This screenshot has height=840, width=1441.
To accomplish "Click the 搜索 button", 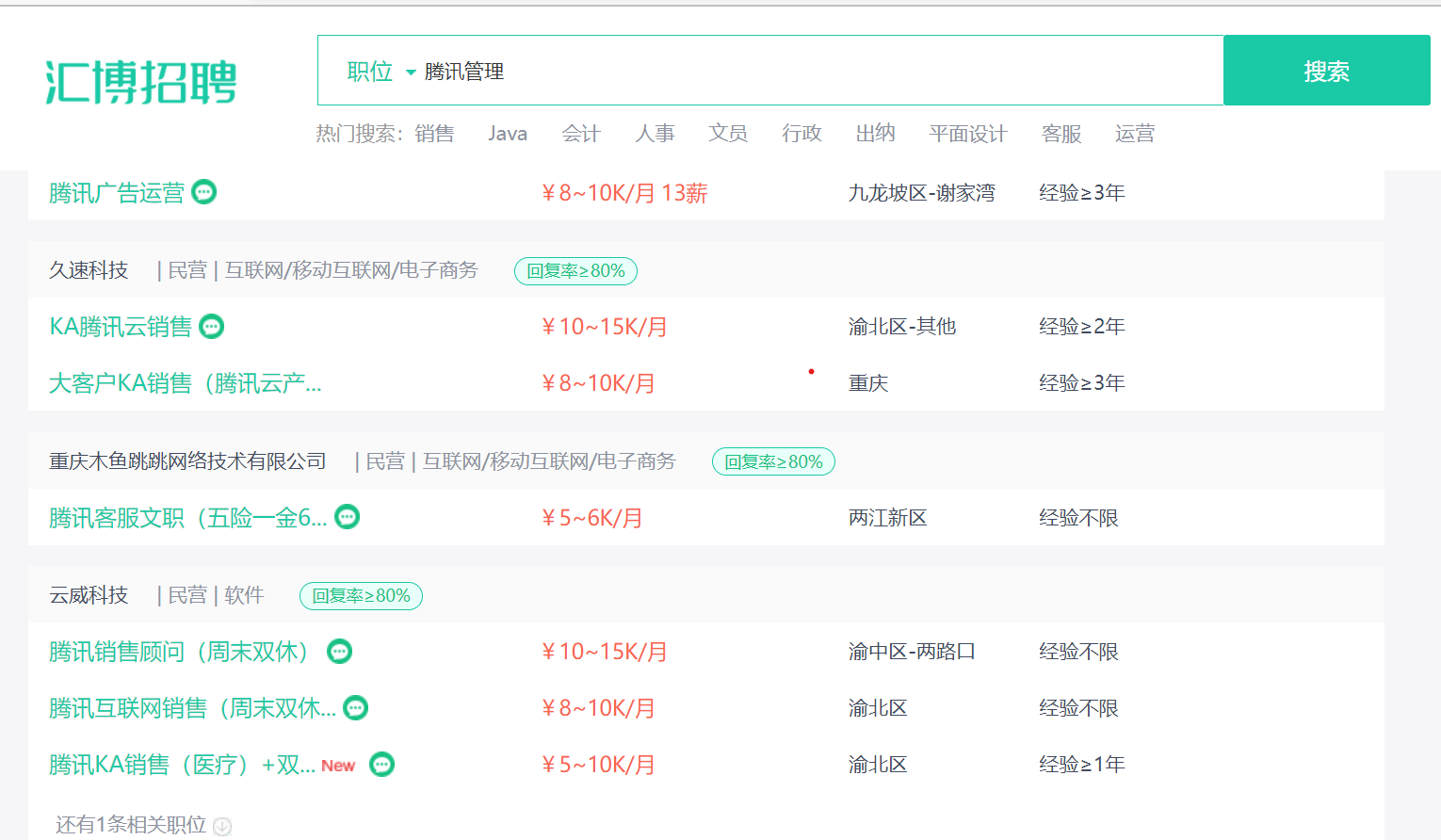I will (x=1326, y=71).
